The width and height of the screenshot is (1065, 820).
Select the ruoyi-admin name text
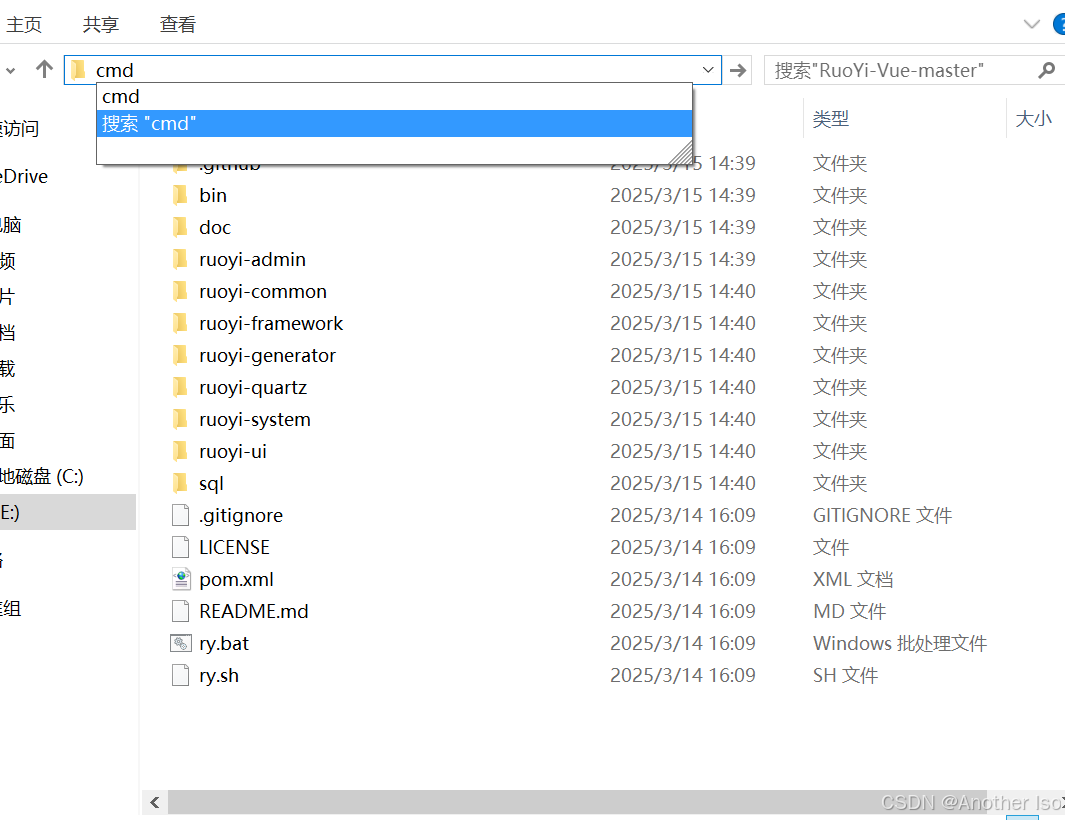[252, 260]
